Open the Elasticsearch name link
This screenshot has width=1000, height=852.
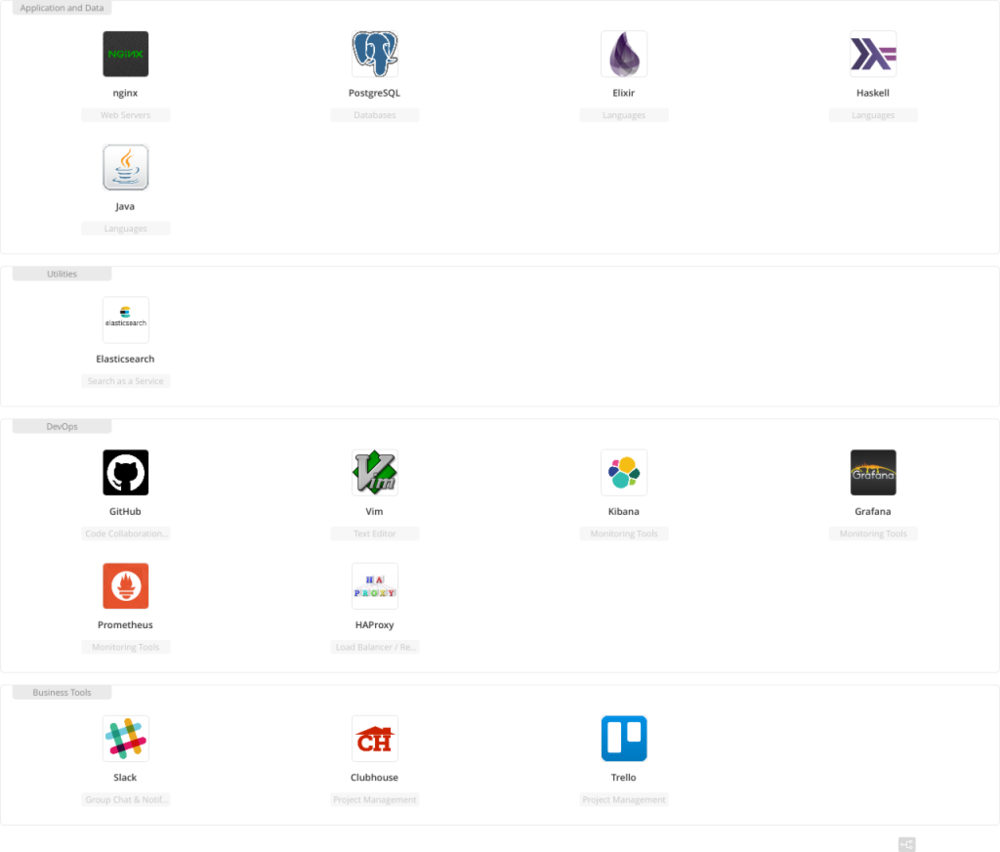coord(126,359)
